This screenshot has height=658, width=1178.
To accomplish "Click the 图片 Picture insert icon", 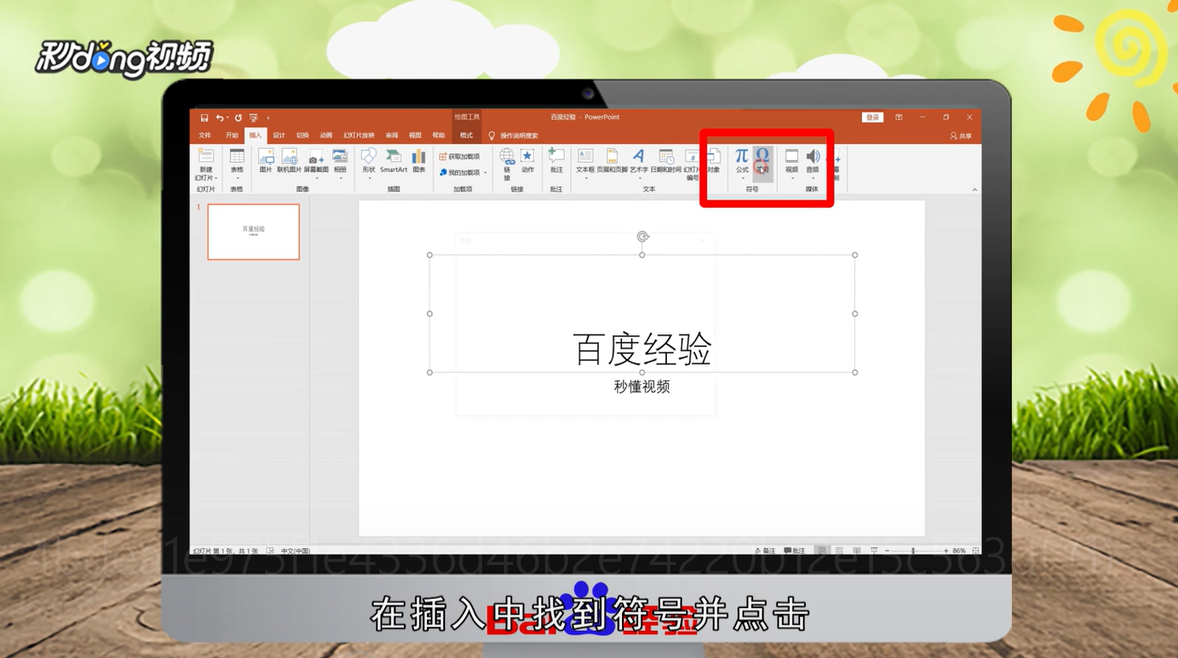I will point(266,160).
